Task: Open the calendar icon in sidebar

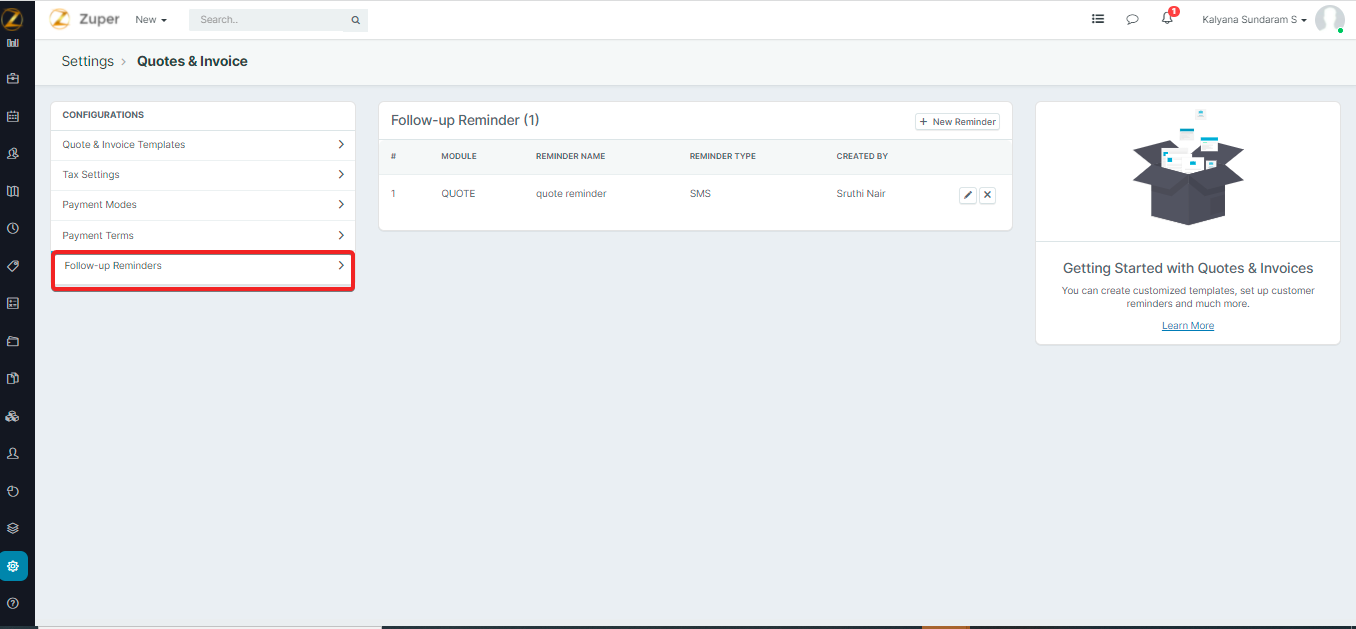Action: [13, 116]
